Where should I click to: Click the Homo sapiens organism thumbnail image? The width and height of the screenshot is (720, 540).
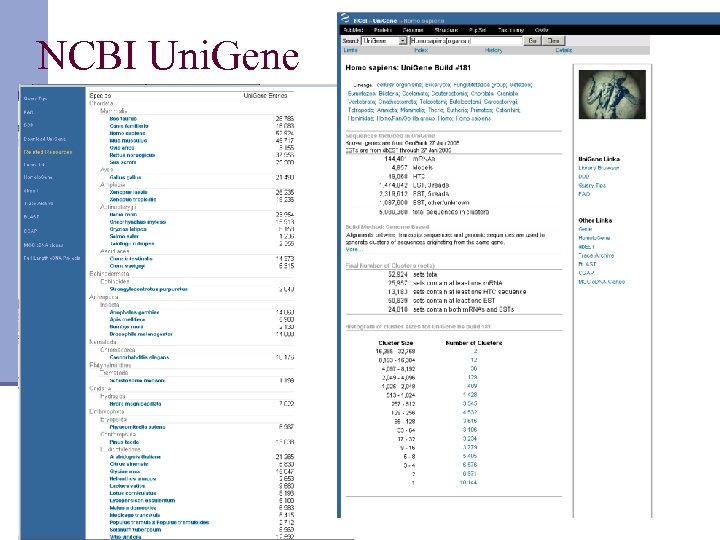[x=612, y=95]
